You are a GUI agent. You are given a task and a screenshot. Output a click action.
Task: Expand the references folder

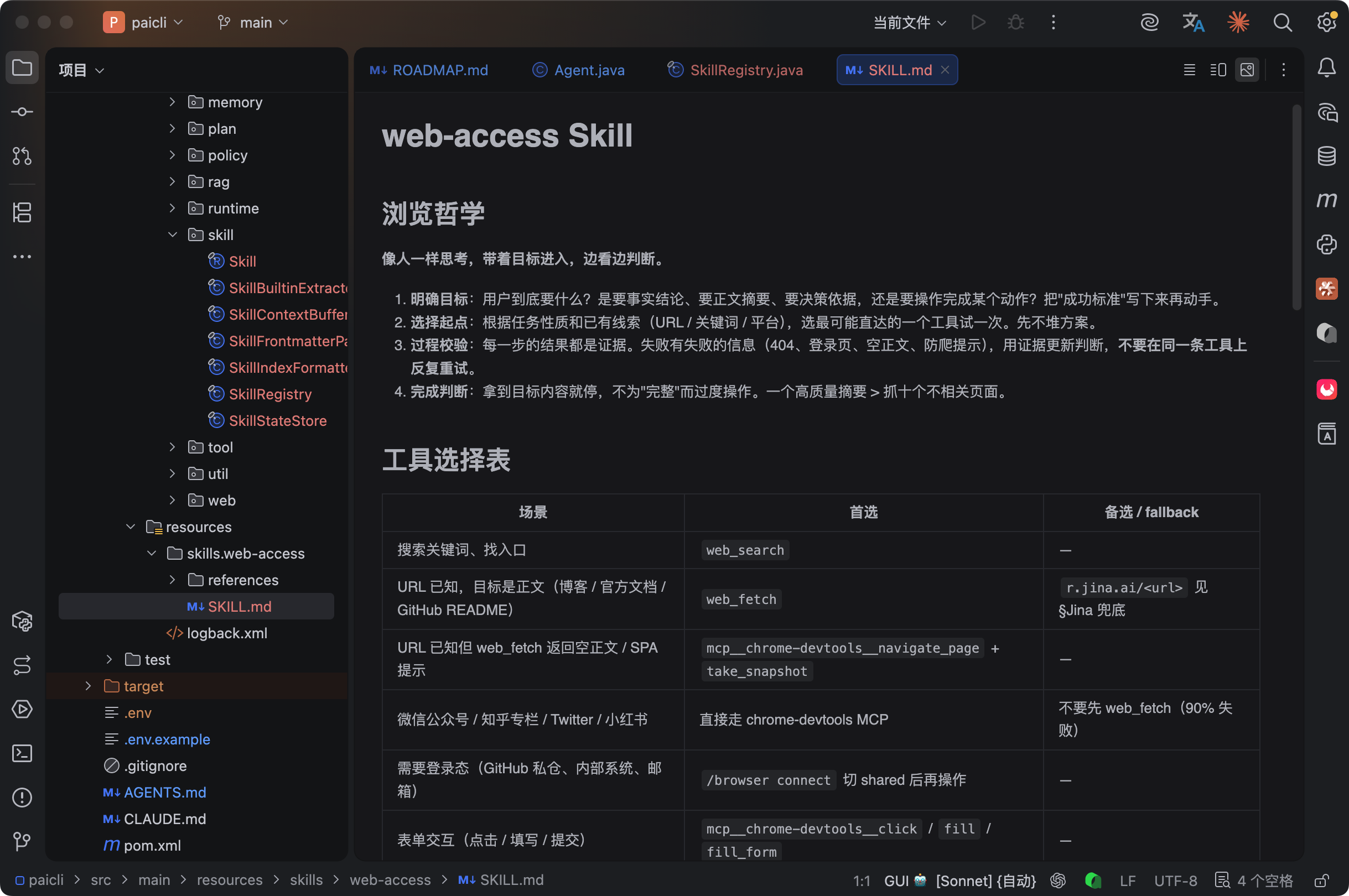pos(172,580)
